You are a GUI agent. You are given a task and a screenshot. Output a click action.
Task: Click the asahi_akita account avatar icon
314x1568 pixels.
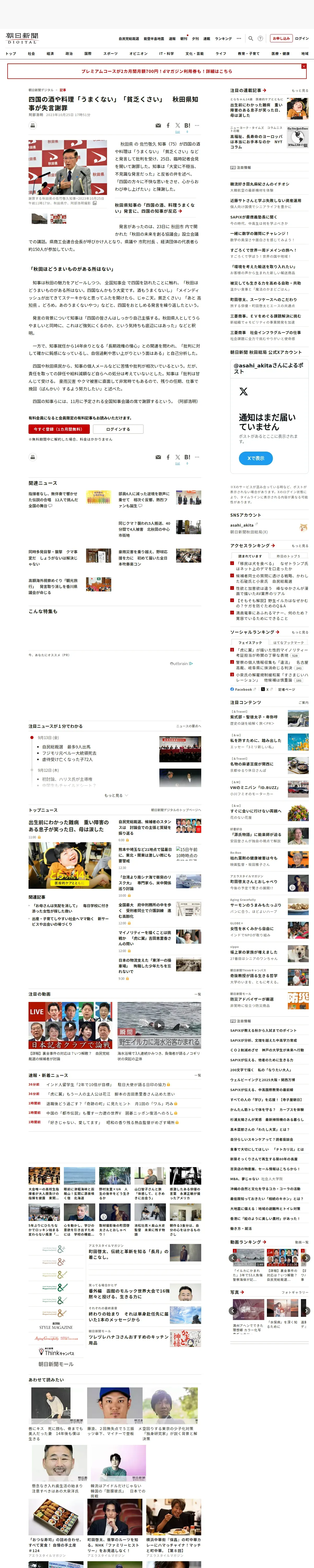coord(303,527)
